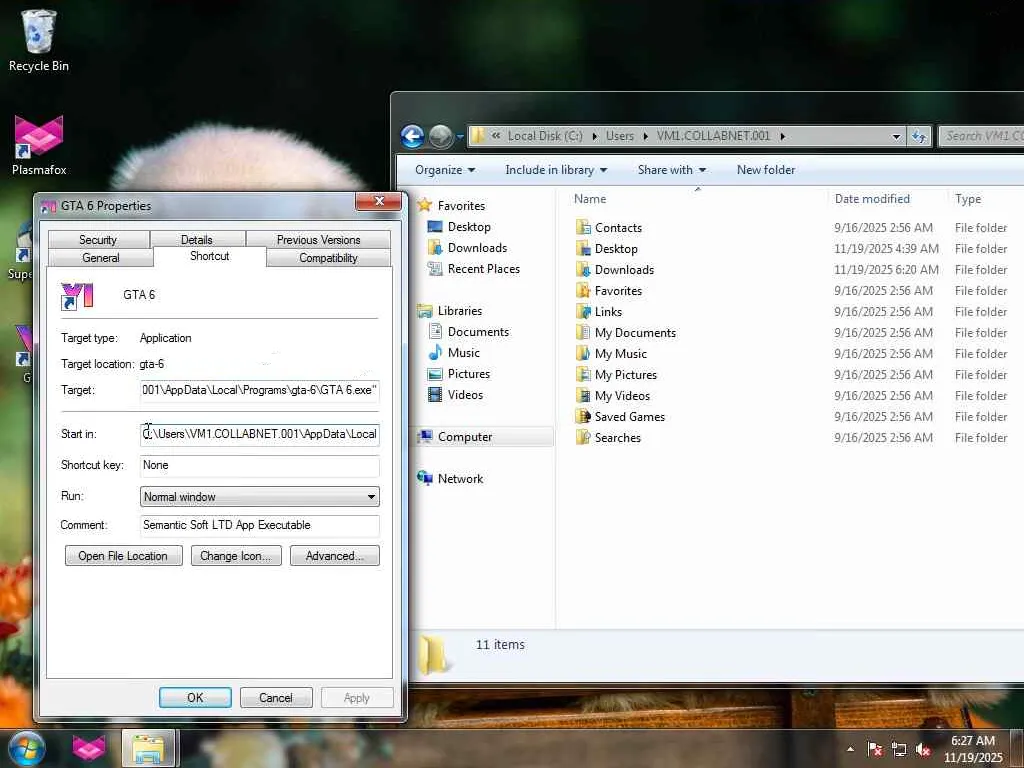Click the Explorer Forward arrow button
1024x768 pixels.
coord(441,136)
